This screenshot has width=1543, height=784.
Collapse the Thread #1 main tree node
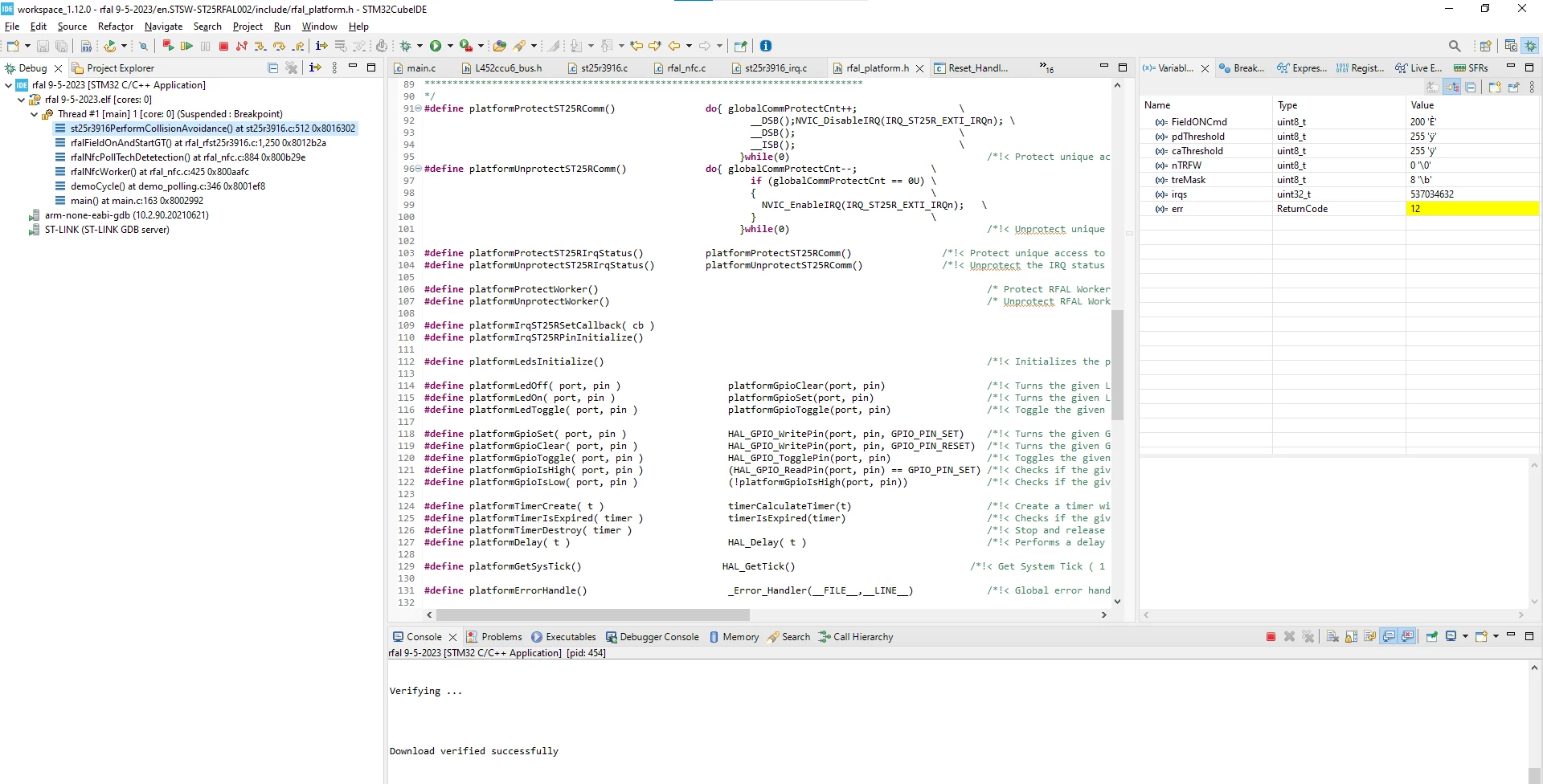(x=35, y=114)
